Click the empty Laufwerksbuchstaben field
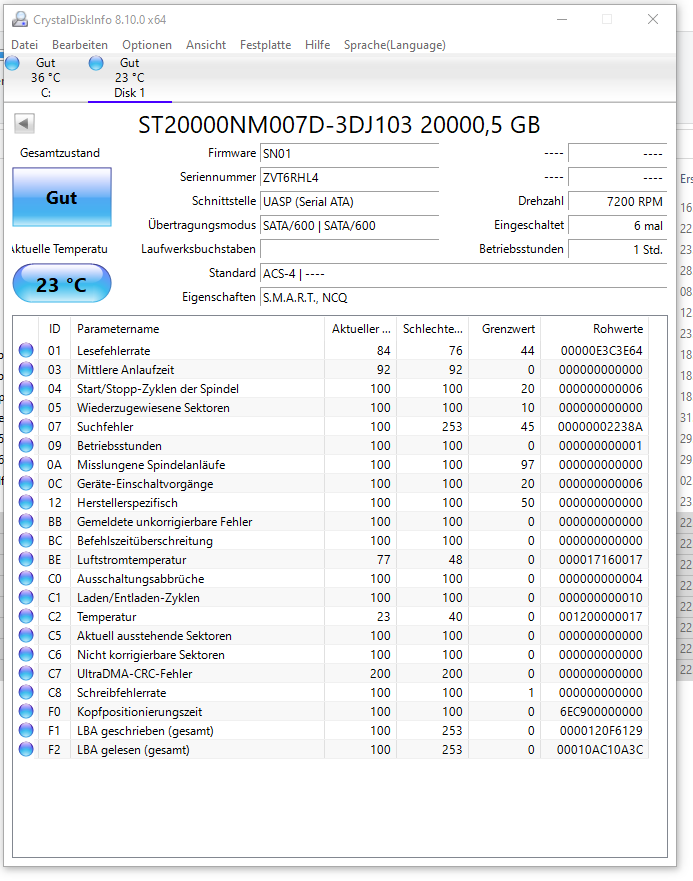Screen dimensions: 693x881 (349, 249)
